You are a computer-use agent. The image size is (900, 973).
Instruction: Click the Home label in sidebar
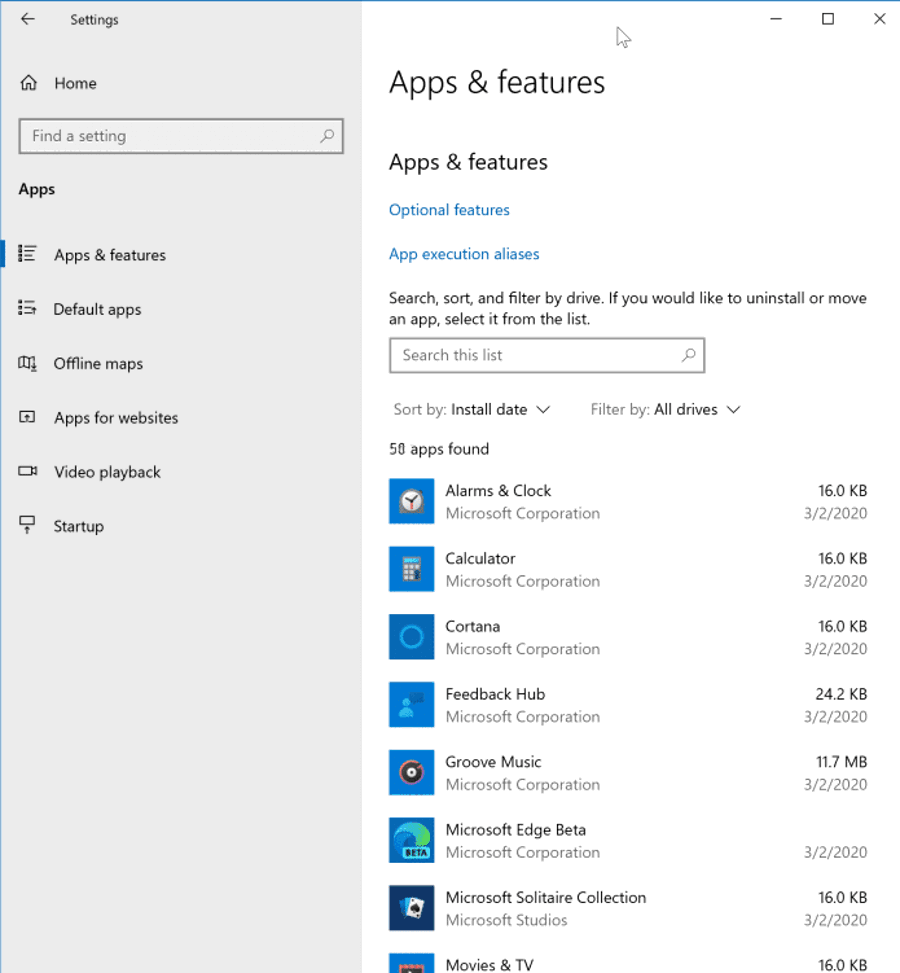pos(75,83)
